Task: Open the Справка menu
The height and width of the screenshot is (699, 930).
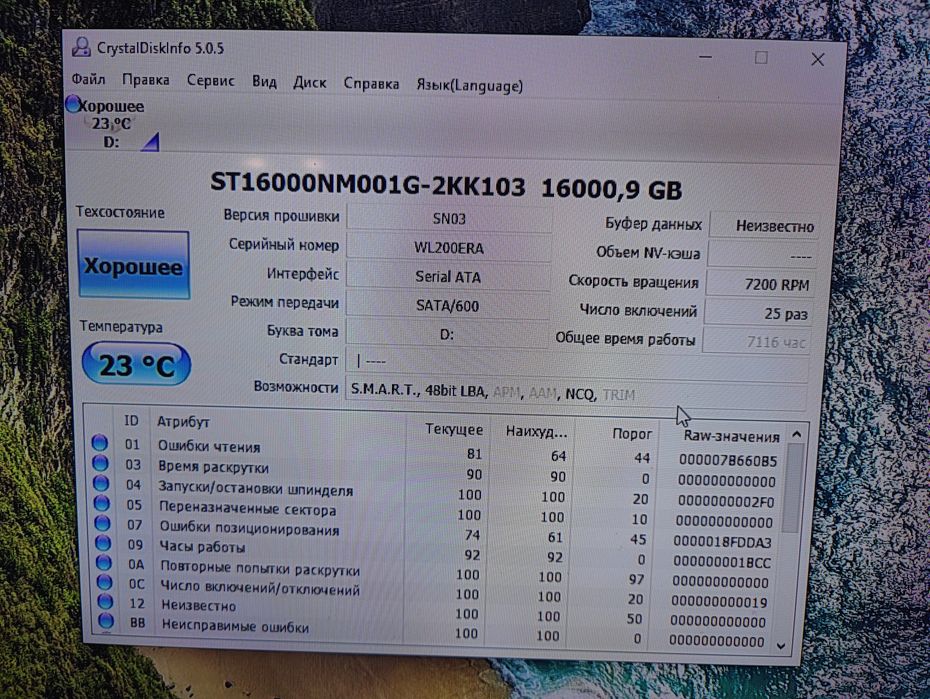Action: (371, 84)
